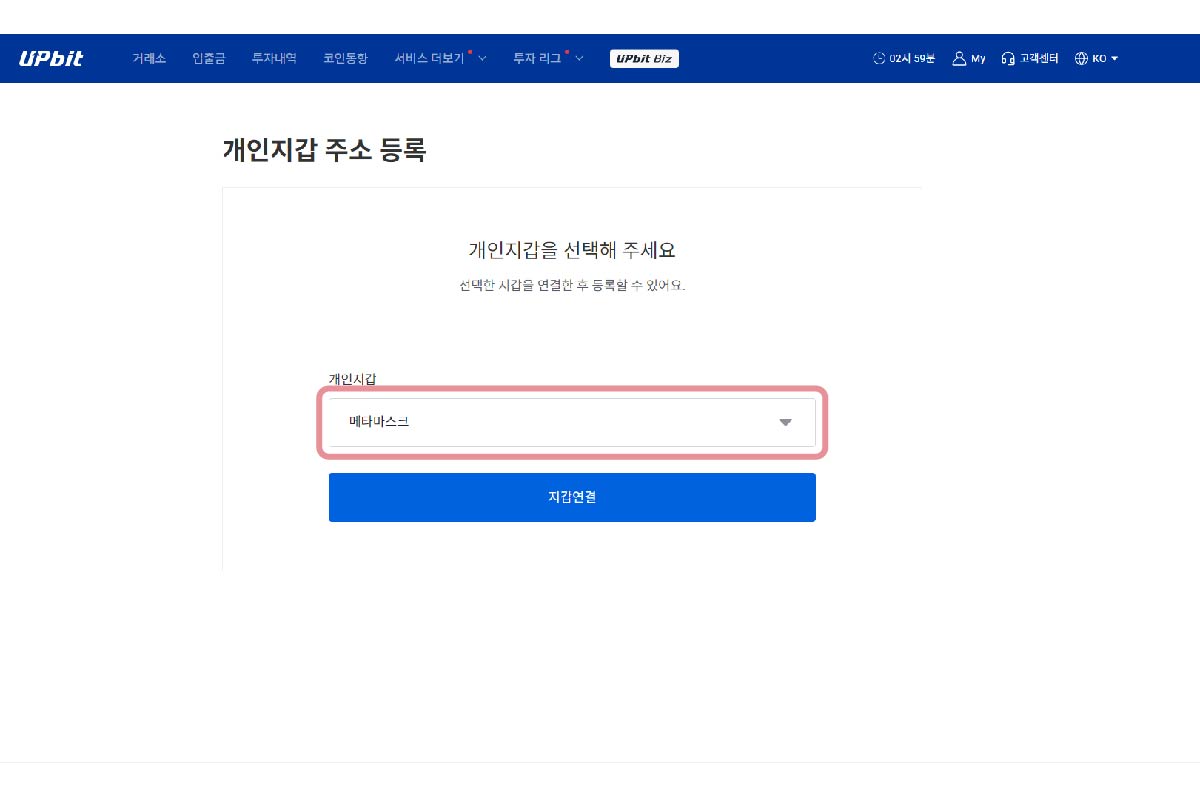Expand the 서비스 더보기 chevron
Image resolution: width=1200 pixels, height=800 pixels.
click(482, 59)
